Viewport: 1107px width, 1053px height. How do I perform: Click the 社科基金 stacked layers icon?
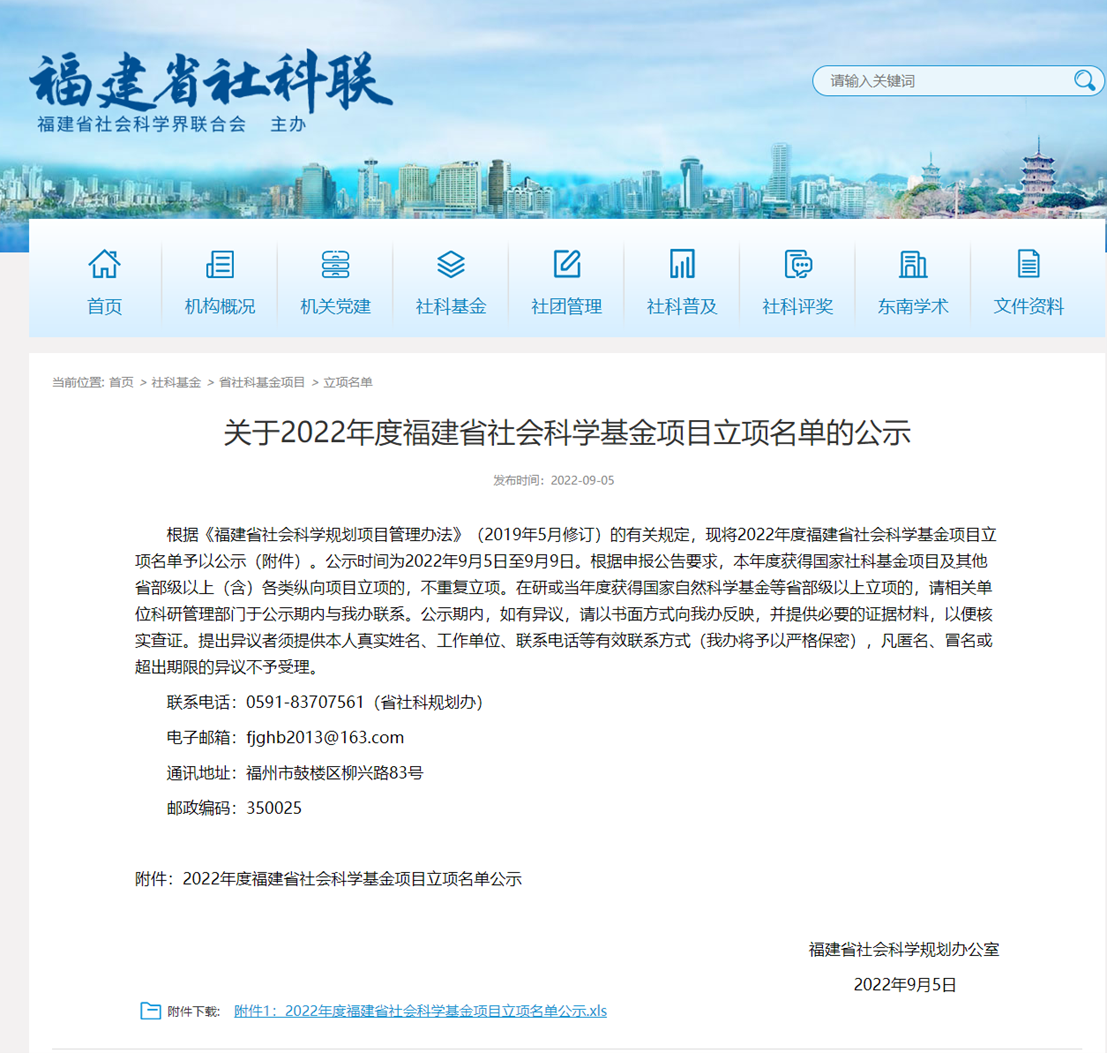[451, 264]
